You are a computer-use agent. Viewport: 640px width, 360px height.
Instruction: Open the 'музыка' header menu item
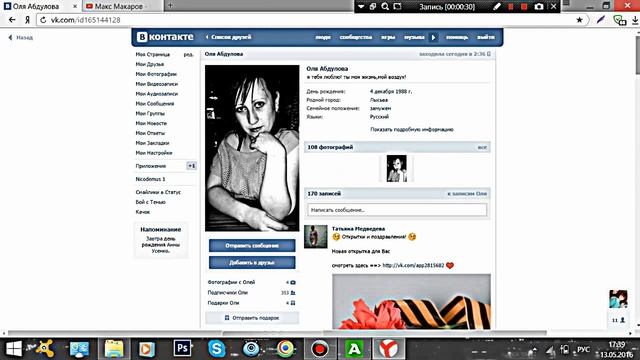coord(414,37)
